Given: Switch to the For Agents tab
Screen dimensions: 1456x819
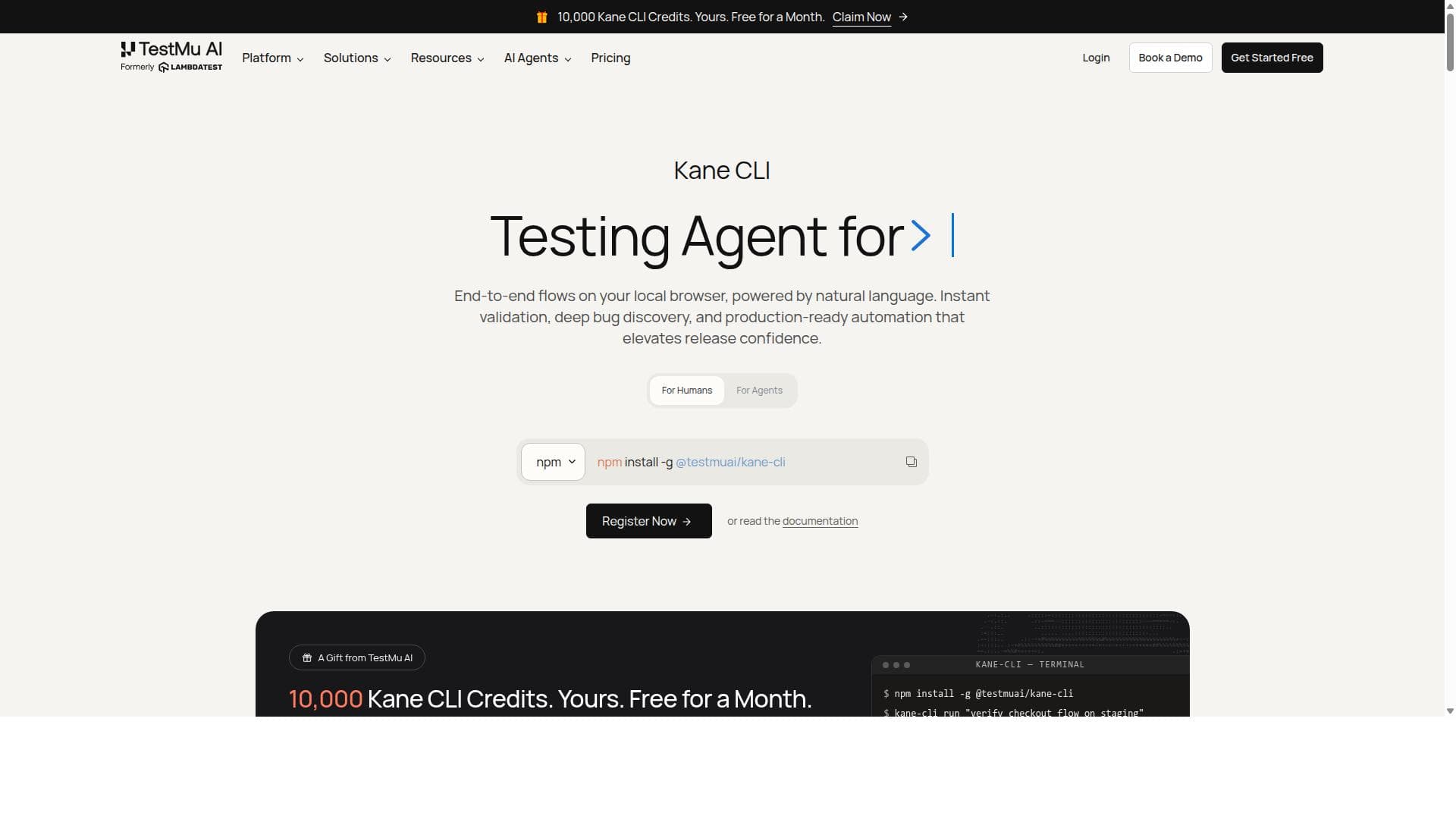Looking at the screenshot, I should point(759,391).
